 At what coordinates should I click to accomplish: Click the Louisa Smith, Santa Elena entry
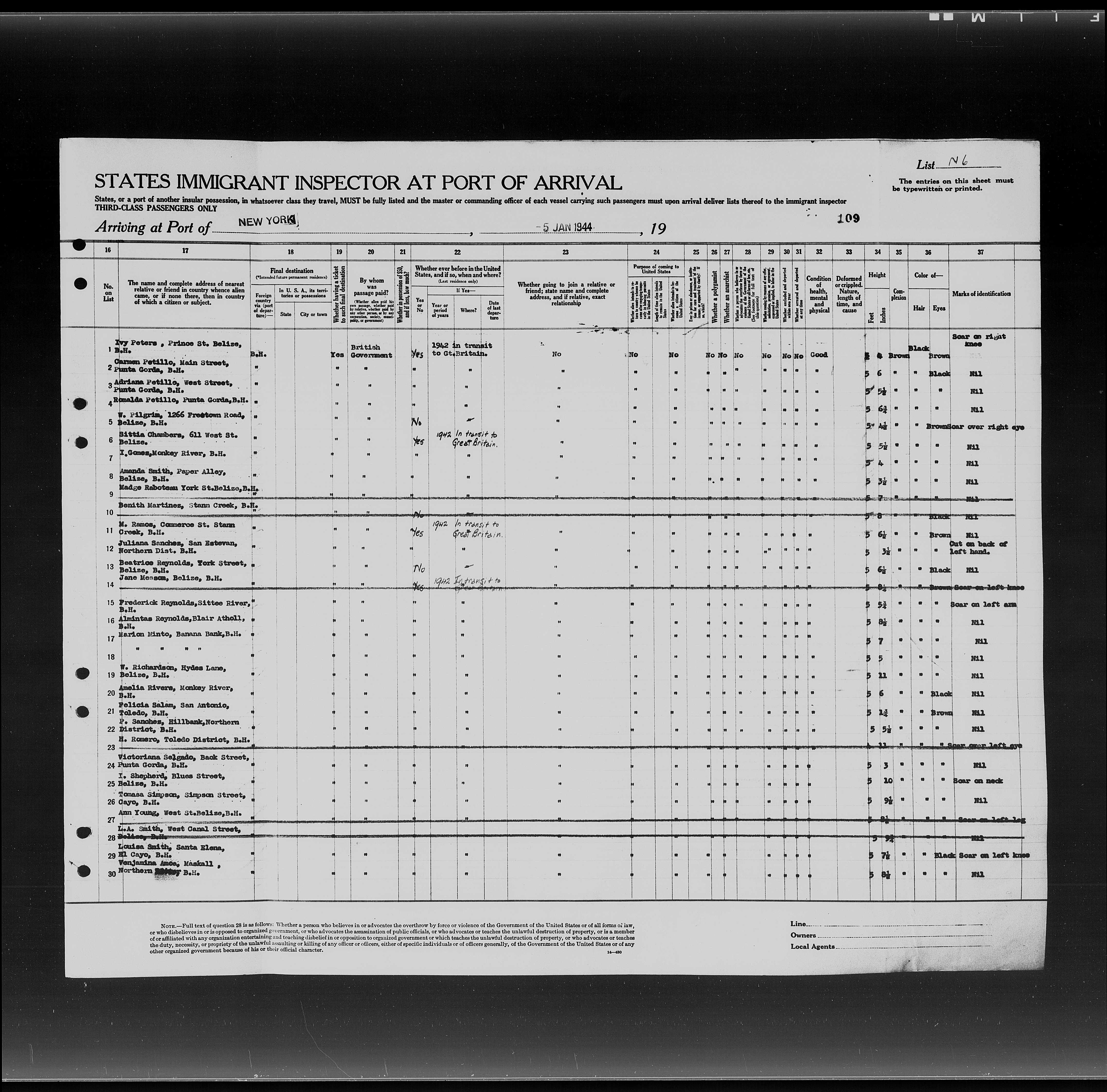point(171,851)
